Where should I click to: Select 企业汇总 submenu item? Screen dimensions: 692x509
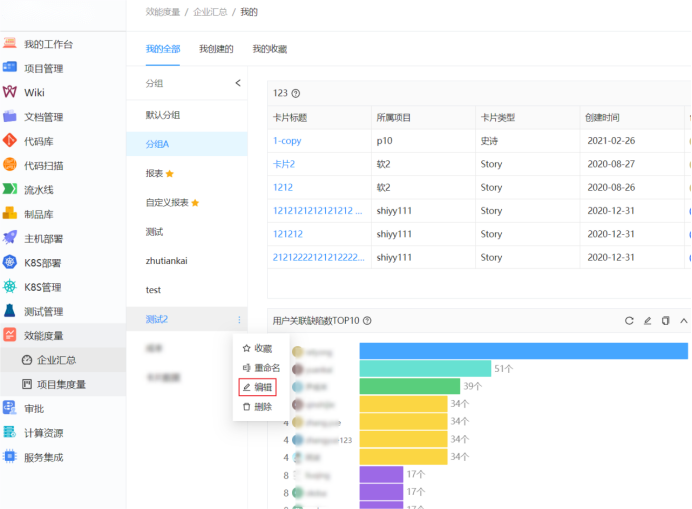coord(56,360)
